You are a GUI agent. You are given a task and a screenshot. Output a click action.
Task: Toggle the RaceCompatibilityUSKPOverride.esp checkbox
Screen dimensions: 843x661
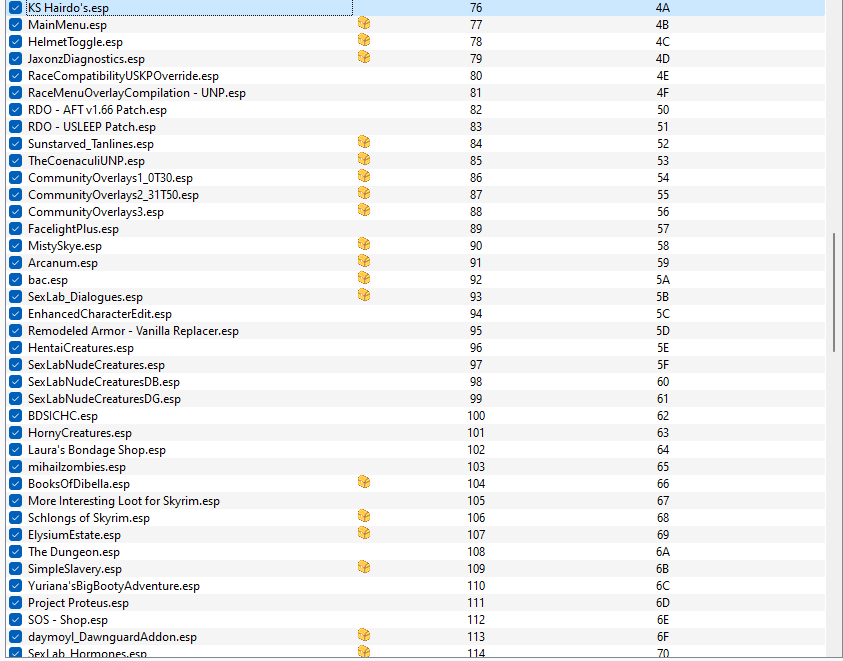(16, 76)
